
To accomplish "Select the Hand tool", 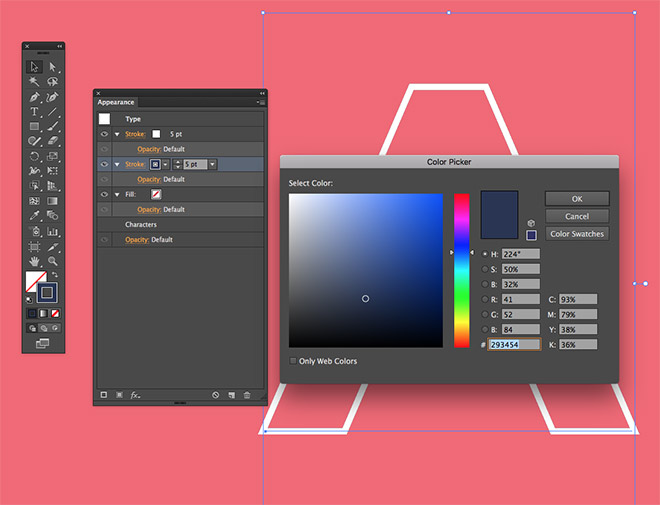I will (34, 261).
